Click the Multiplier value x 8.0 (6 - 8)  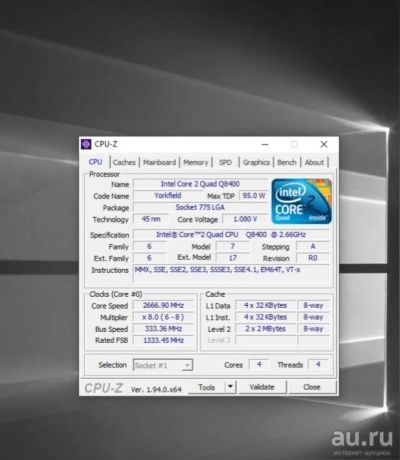(x=163, y=317)
